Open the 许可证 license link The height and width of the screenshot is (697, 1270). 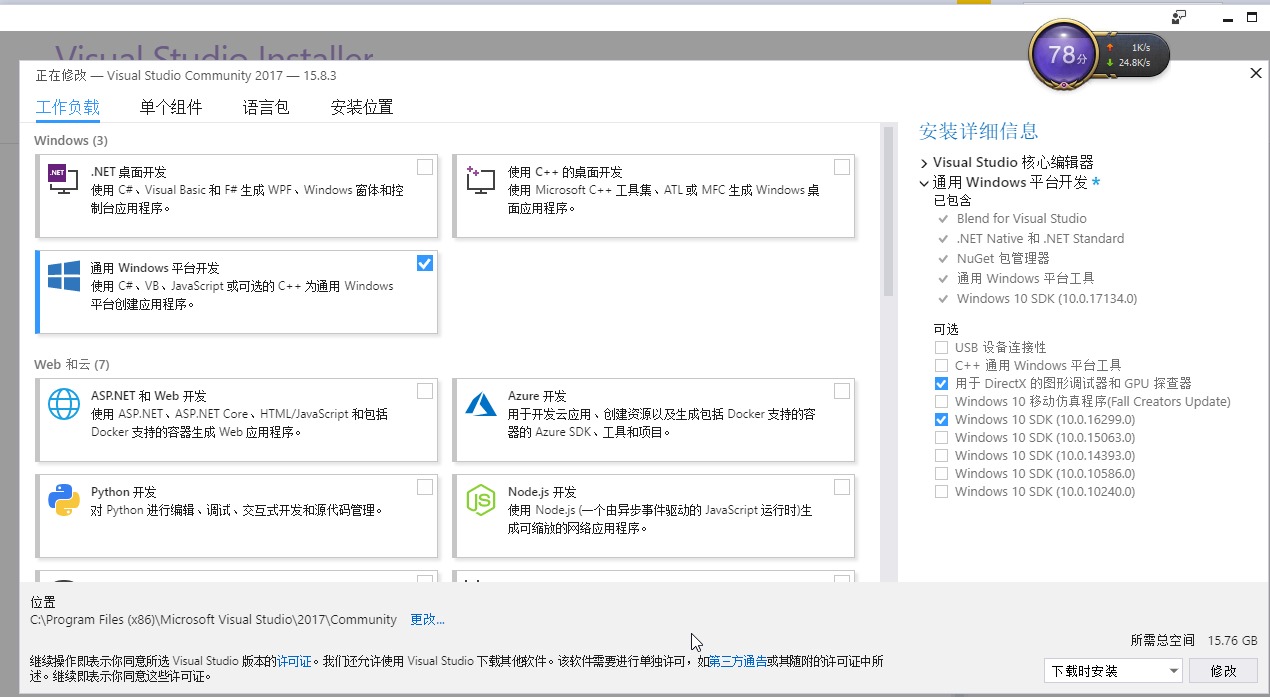click(294, 661)
